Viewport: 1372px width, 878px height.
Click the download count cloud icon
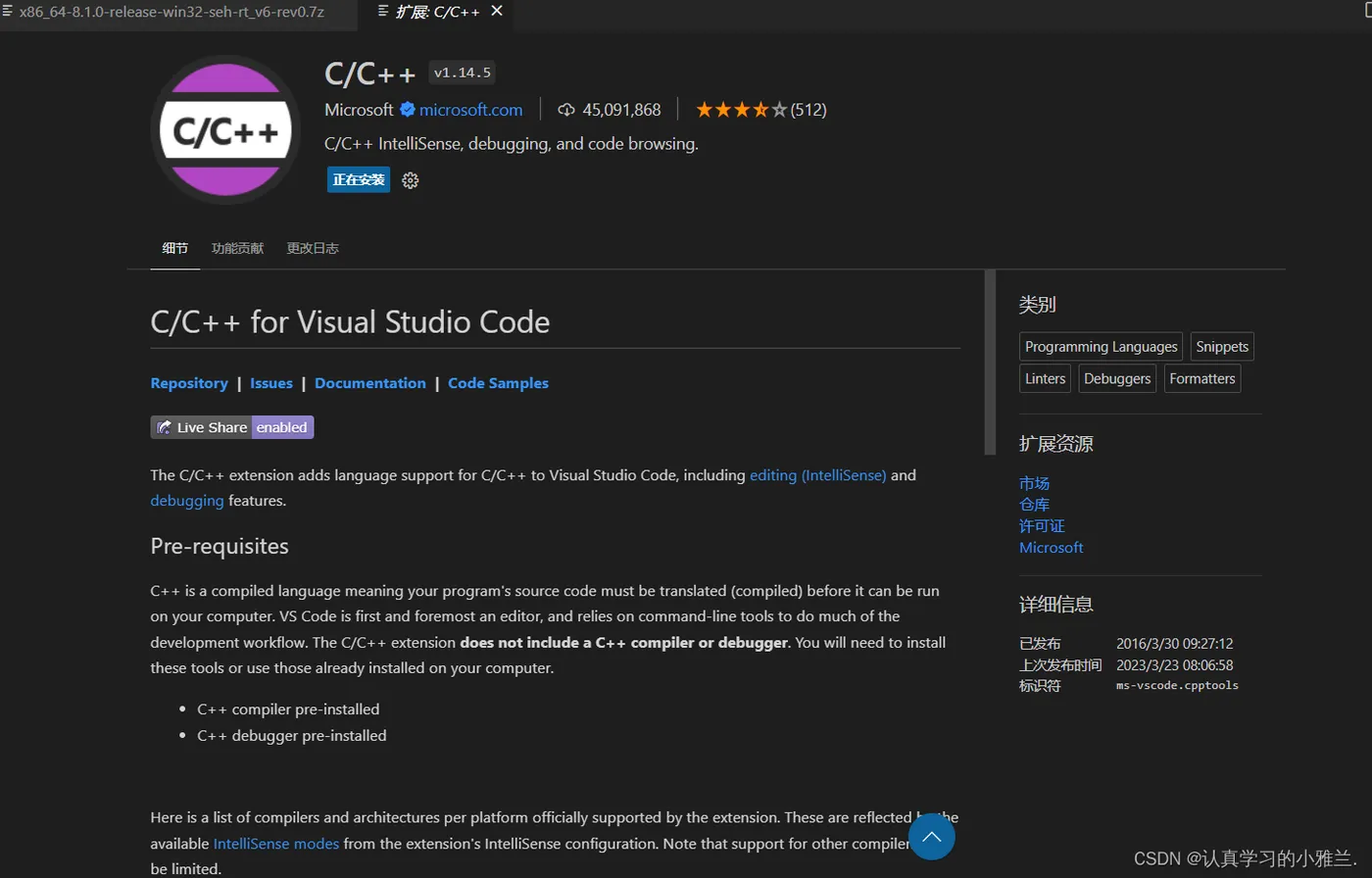565,110
